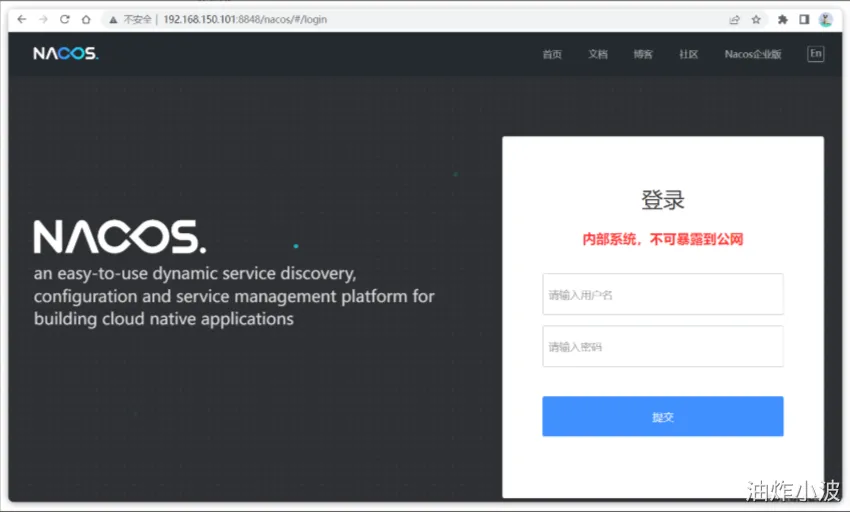Screen dimensions: 850x512
Task: Toggle the browser side panel icon
Action: click(804, 20)
